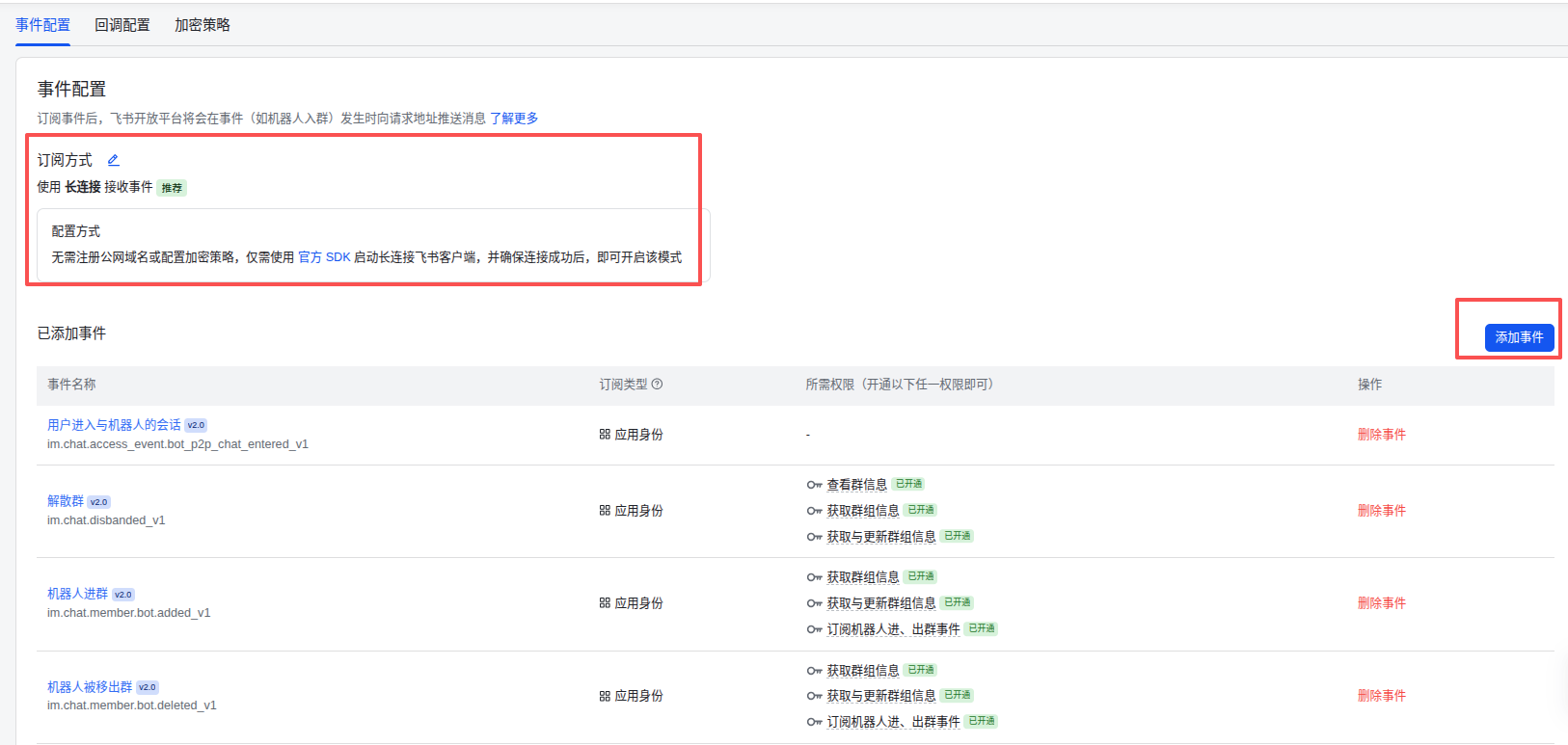Click event key im.chat.disbanded_v1
The width and height of the screenshot is (1568, 745).
[106, 520]
